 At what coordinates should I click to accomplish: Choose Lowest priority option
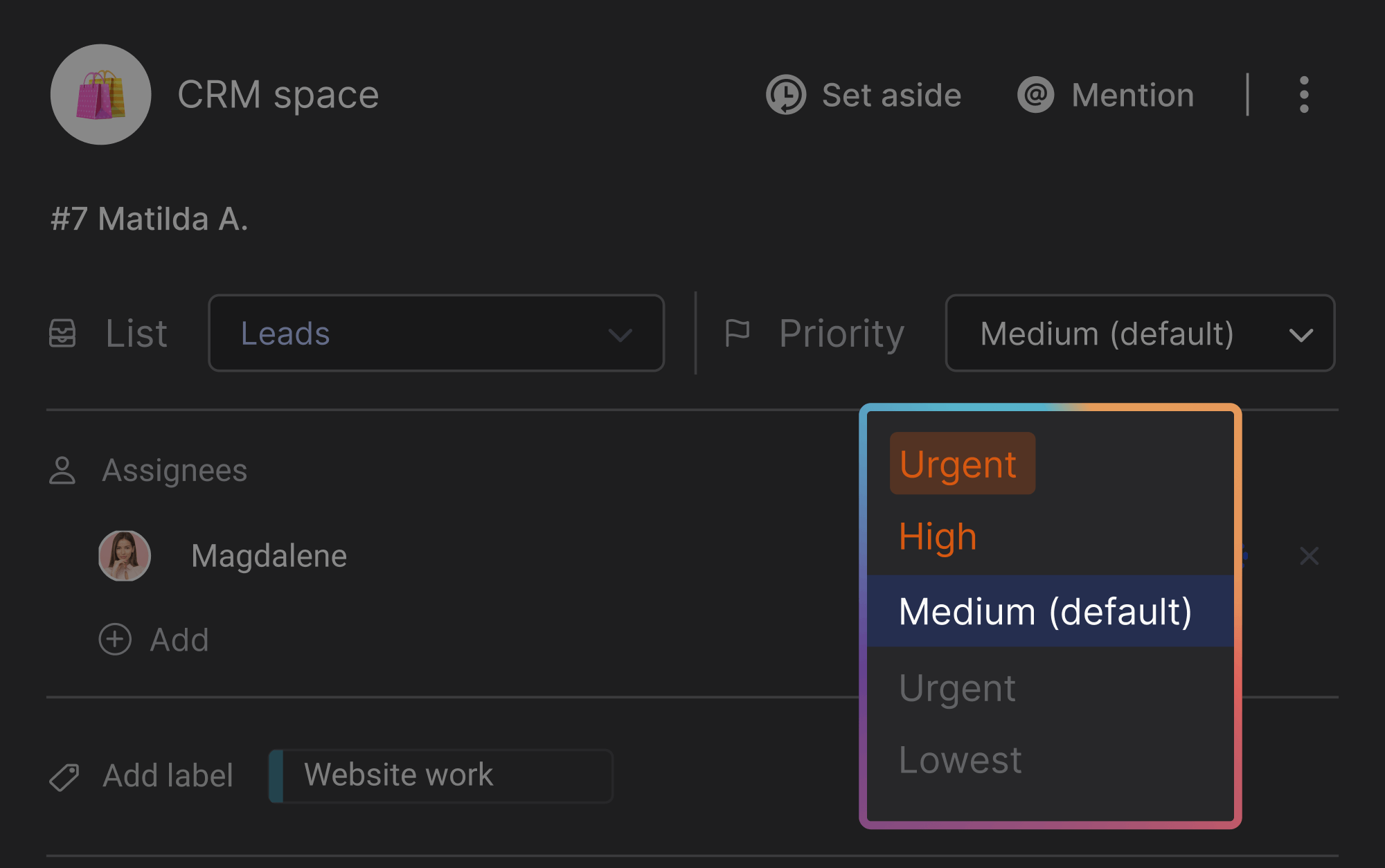click(x=960, y=760)
